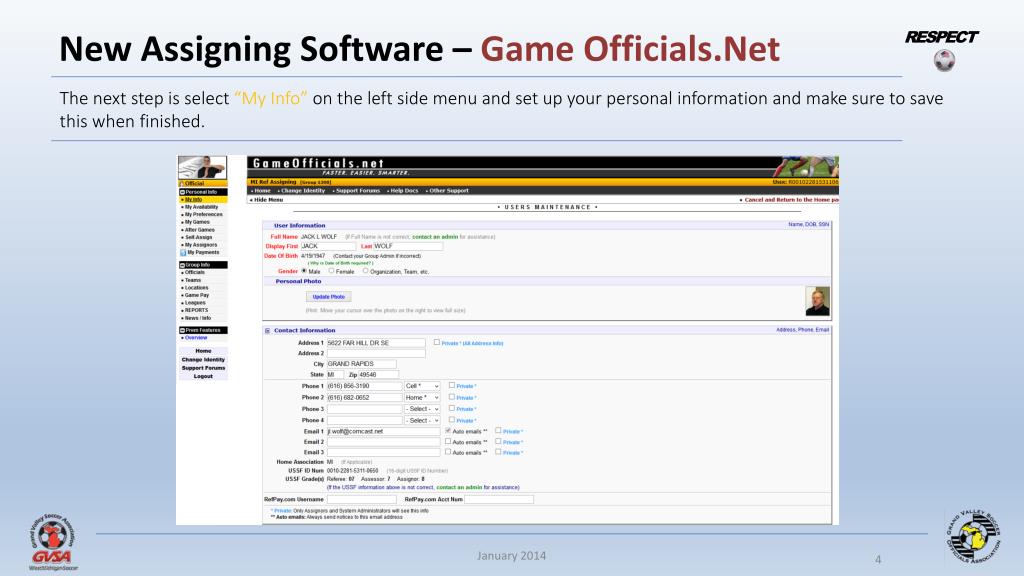Click Home button in the left sidebar

point(203,351)
